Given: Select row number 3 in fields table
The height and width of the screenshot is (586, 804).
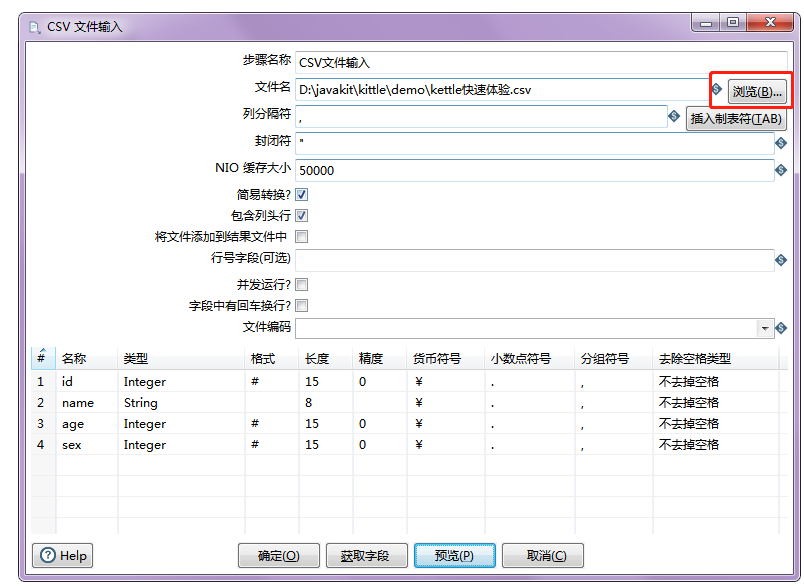Looking at the screenshot, I should [43, 423].
